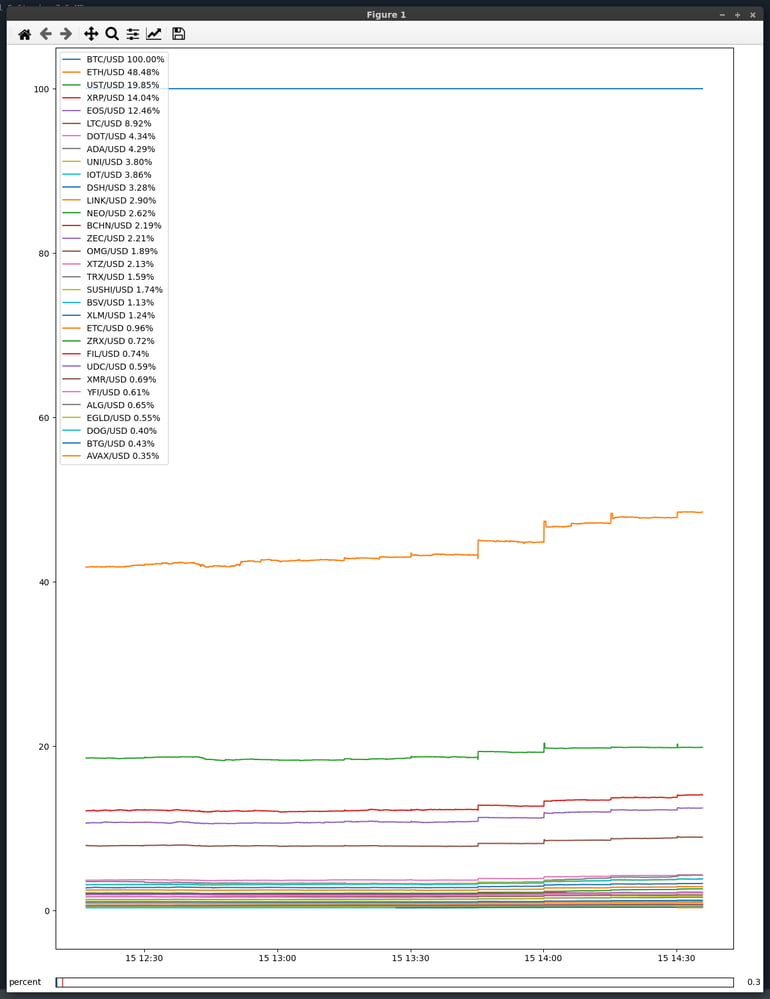Image resolution: width=770 pixels, height=999 pixels.
Task: Click the ZRX/USD 0.72% legend entry
Action: (x=108, y=341)
